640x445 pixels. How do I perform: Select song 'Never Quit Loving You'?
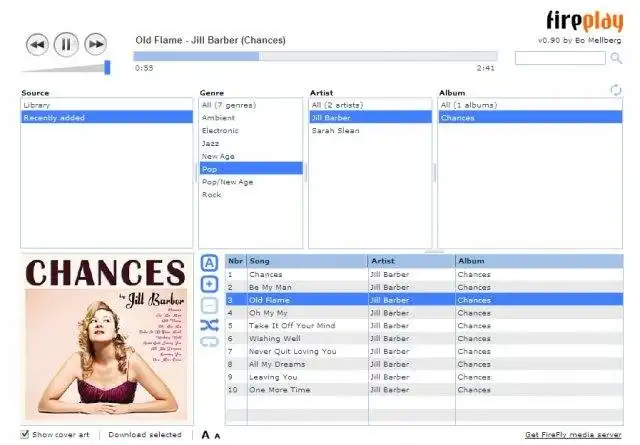(x=424, y=351)
